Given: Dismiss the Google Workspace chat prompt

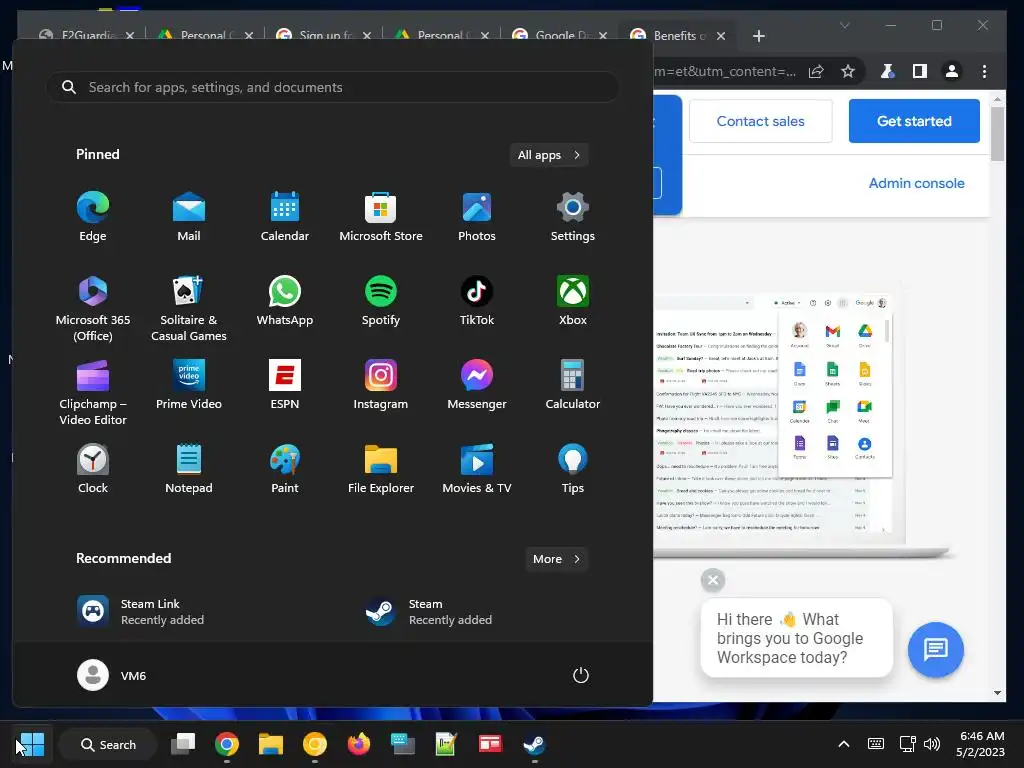Looking at the screenshot, I should click(x=712, y=580).
